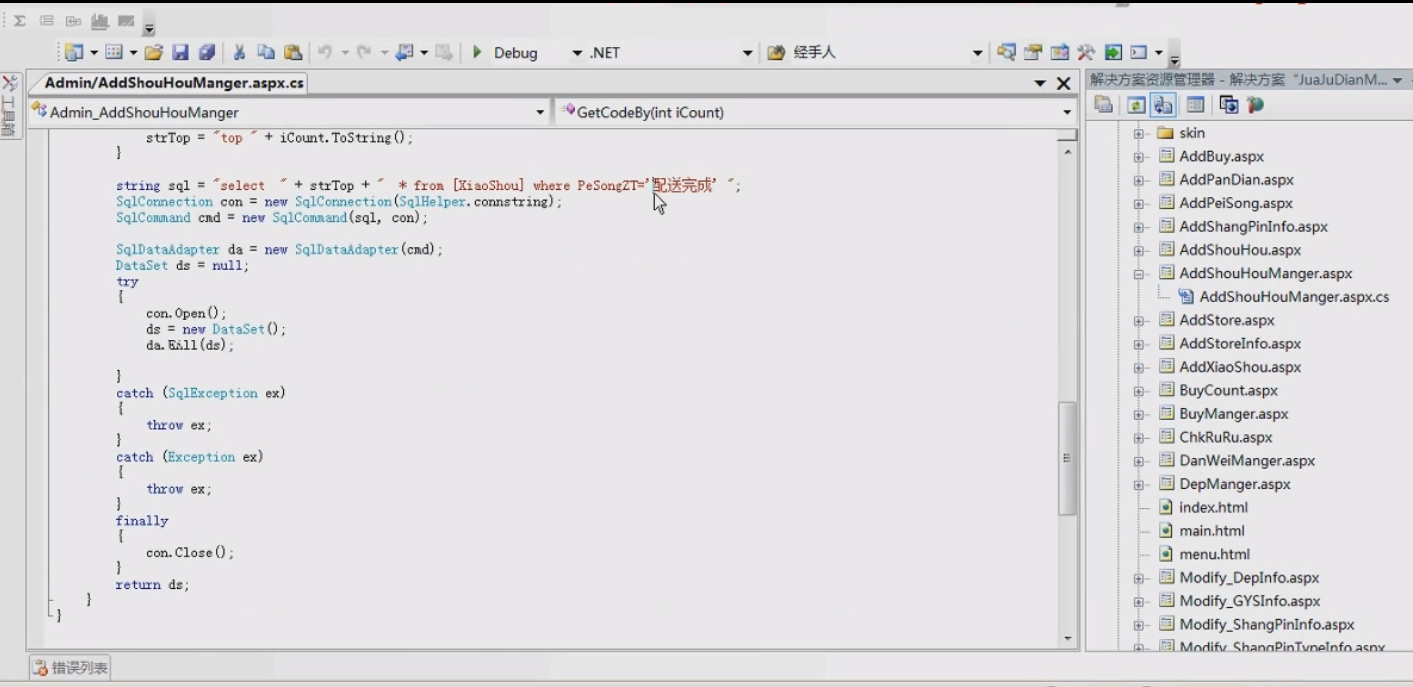The width and height of the screenshot is (1413, 687).
Task: Click the Paste clipboard icon
Action: tap(293, 53)
